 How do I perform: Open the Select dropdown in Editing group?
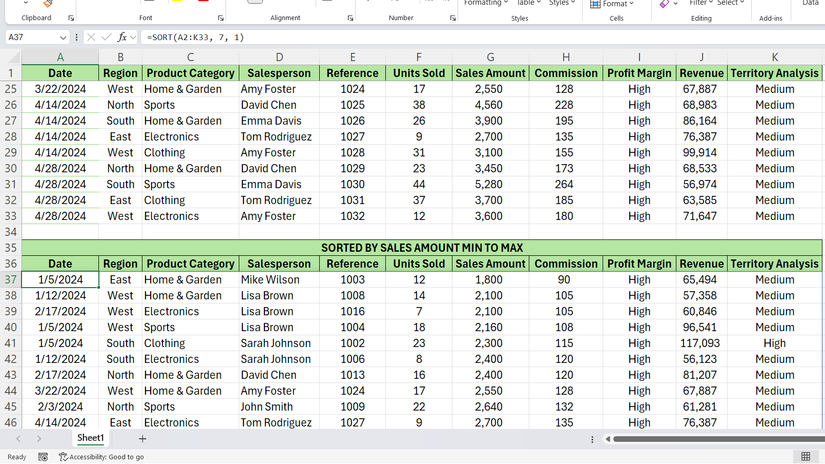(x=731, y=3)
